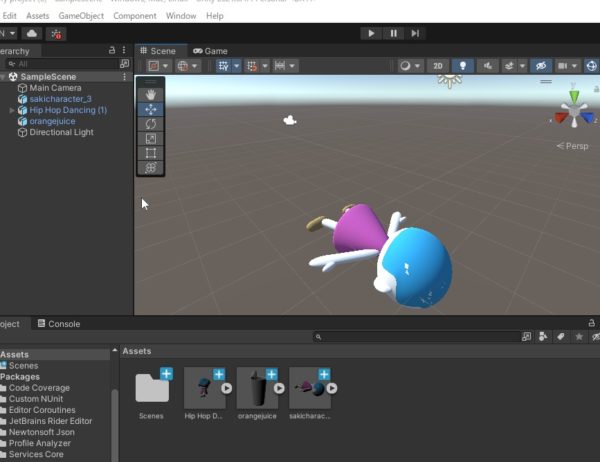This screenshot has width=600, height=462.
Task: Select the orangejuice asset thumbnail
Action: tap(259, 387)
